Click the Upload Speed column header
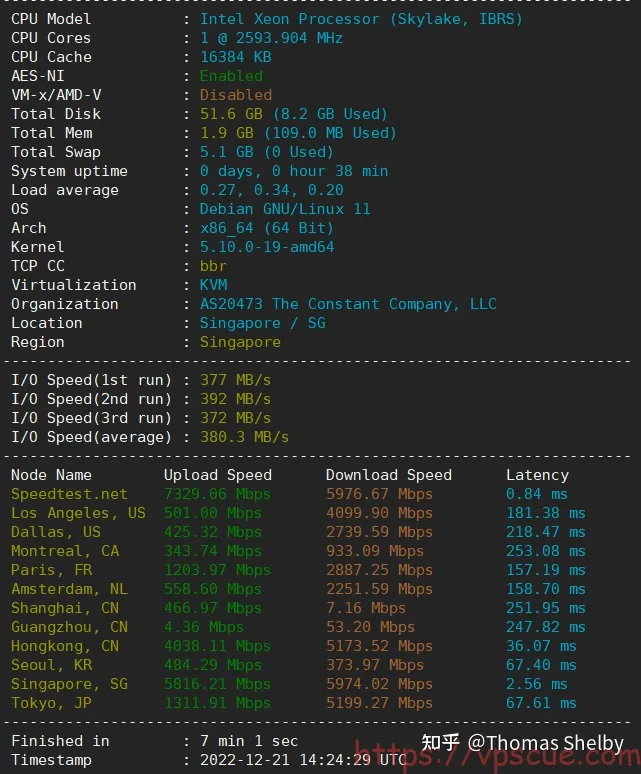Image resolution: width=641 pixels, height=774 pixels. [x=218, y=475]
